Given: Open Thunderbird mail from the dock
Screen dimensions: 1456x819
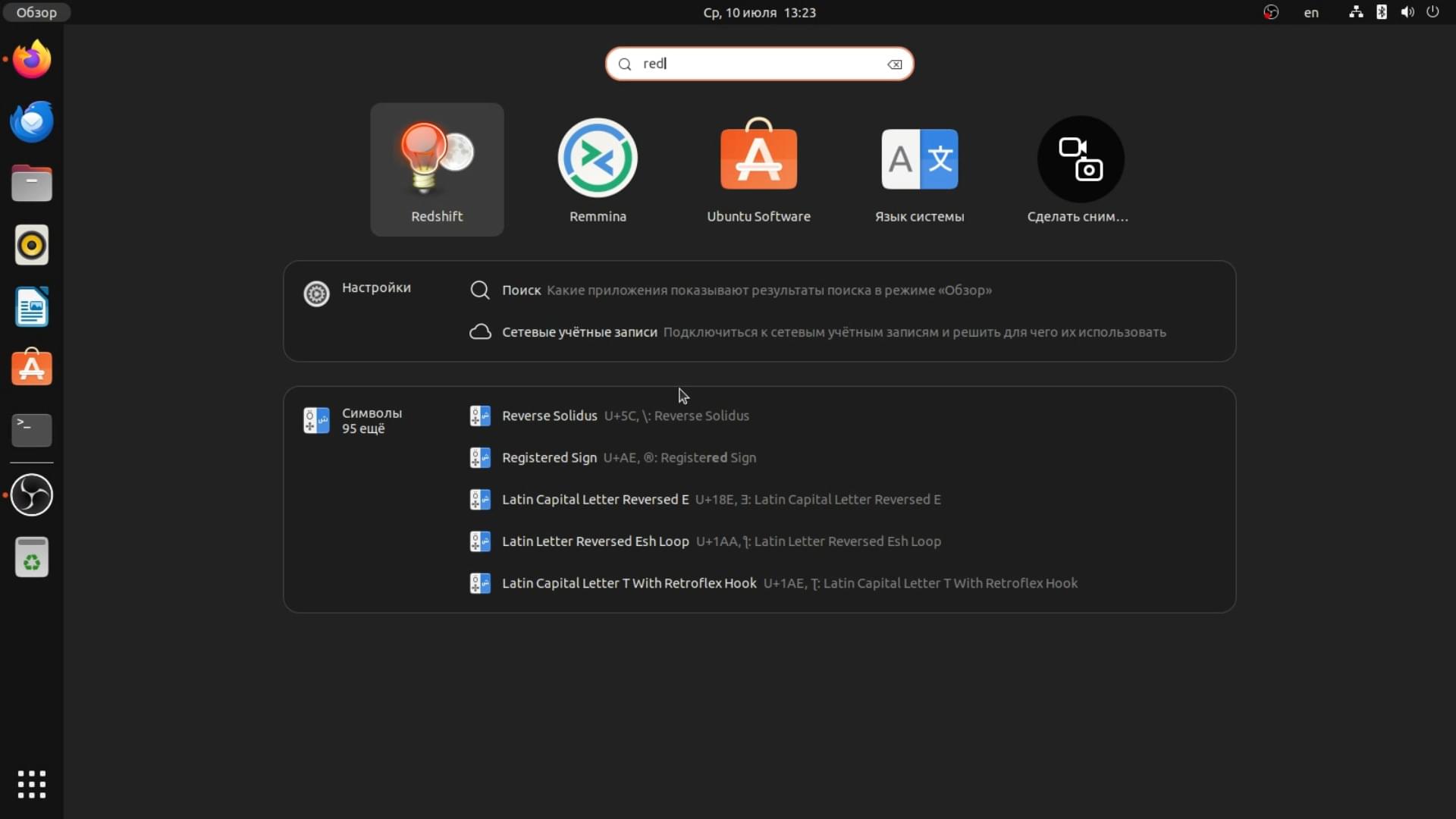Looking at the screenshot, I should click(x=32, y=121).
